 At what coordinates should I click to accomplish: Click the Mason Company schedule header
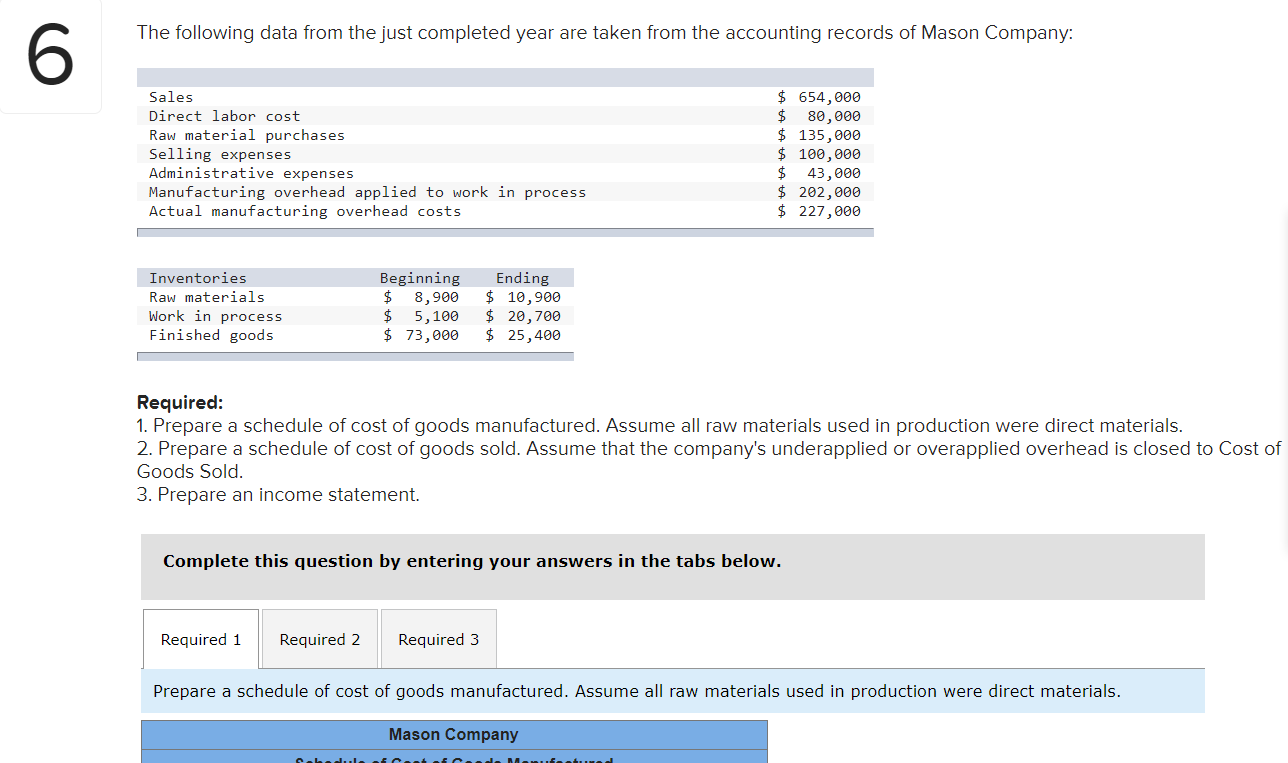pos(454,735)
